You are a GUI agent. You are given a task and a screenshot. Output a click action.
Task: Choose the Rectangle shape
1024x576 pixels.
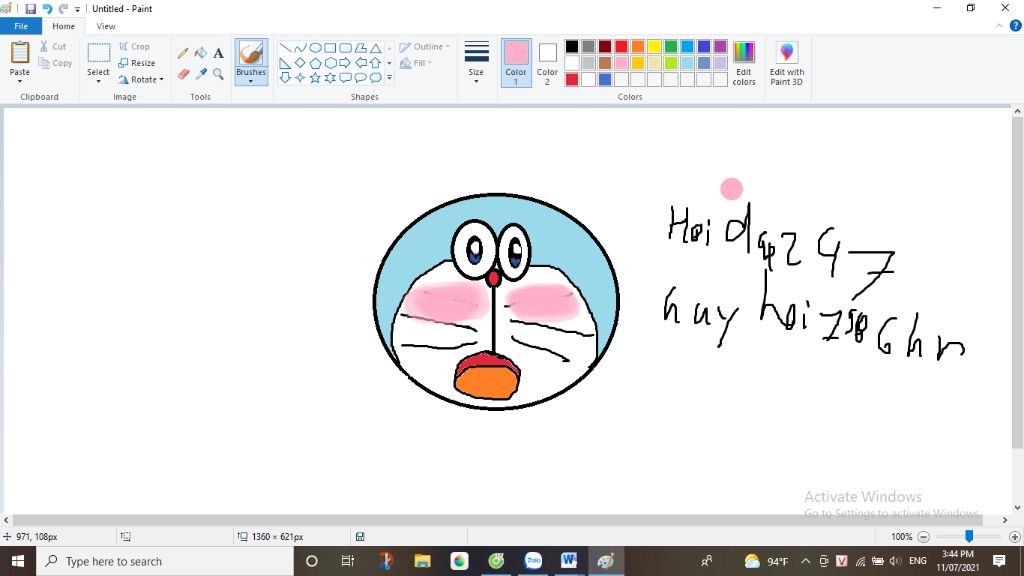[x=330, y=48]
